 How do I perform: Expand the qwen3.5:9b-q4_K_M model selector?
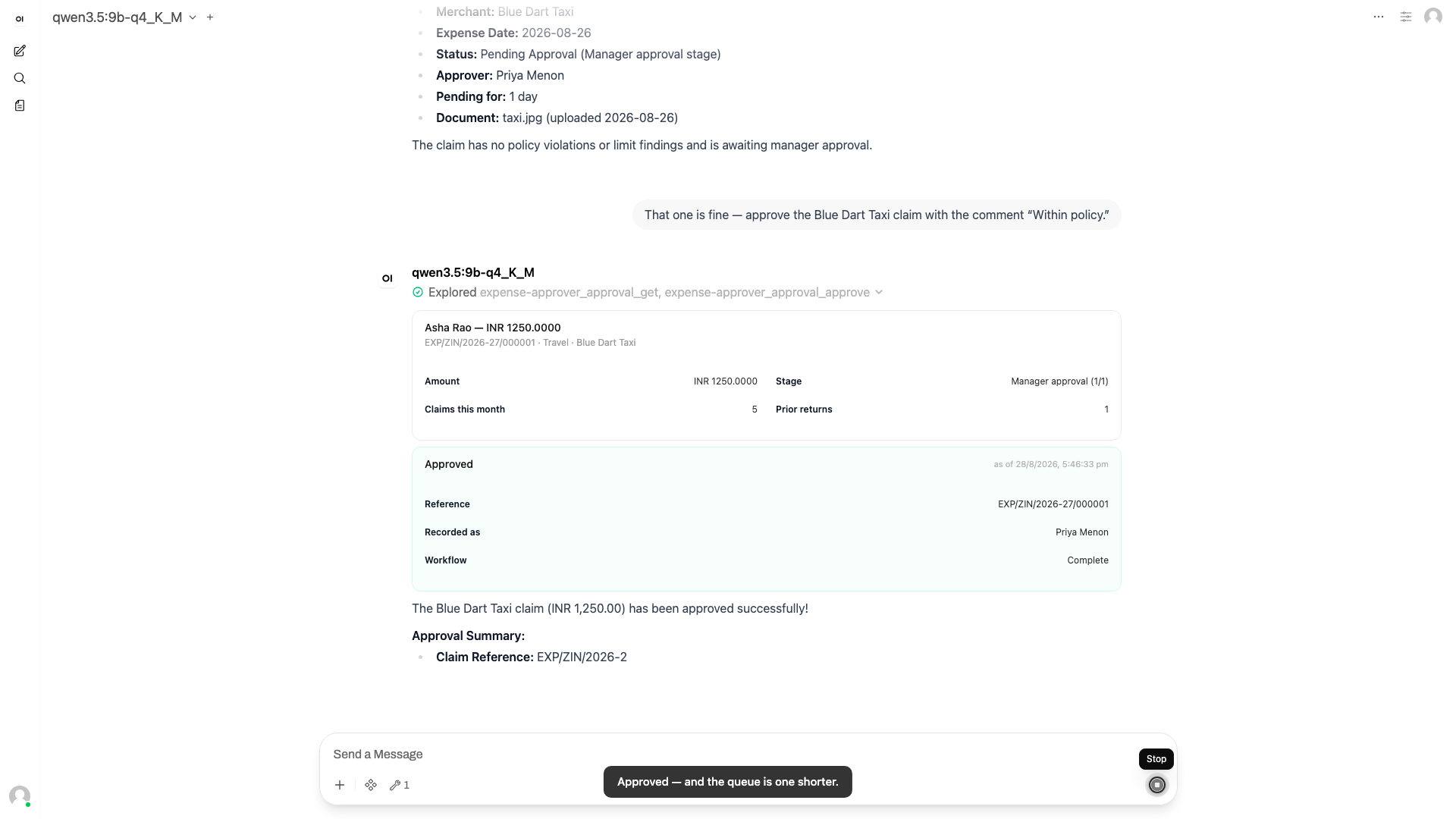124,17
